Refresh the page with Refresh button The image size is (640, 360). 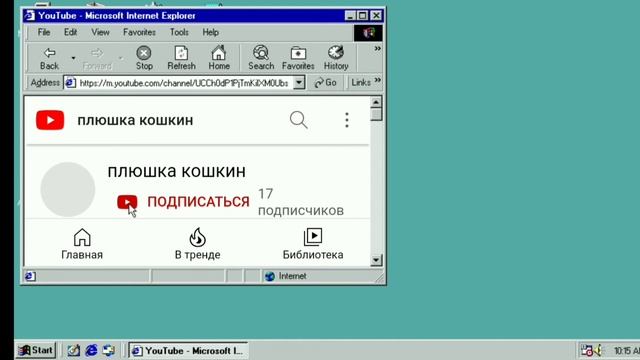[x=181, y=58]
